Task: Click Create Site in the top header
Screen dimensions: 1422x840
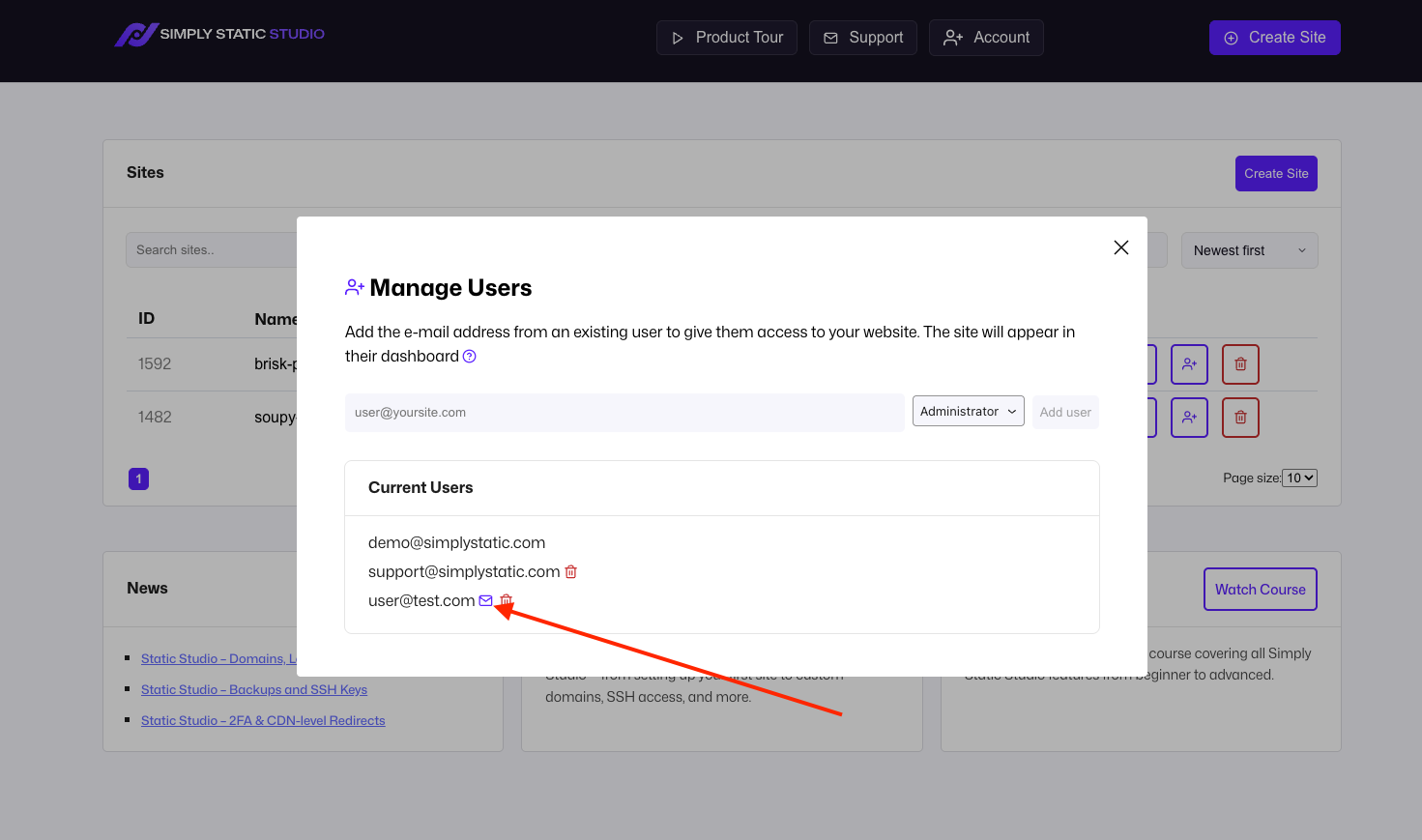Action: (1274, 38)
